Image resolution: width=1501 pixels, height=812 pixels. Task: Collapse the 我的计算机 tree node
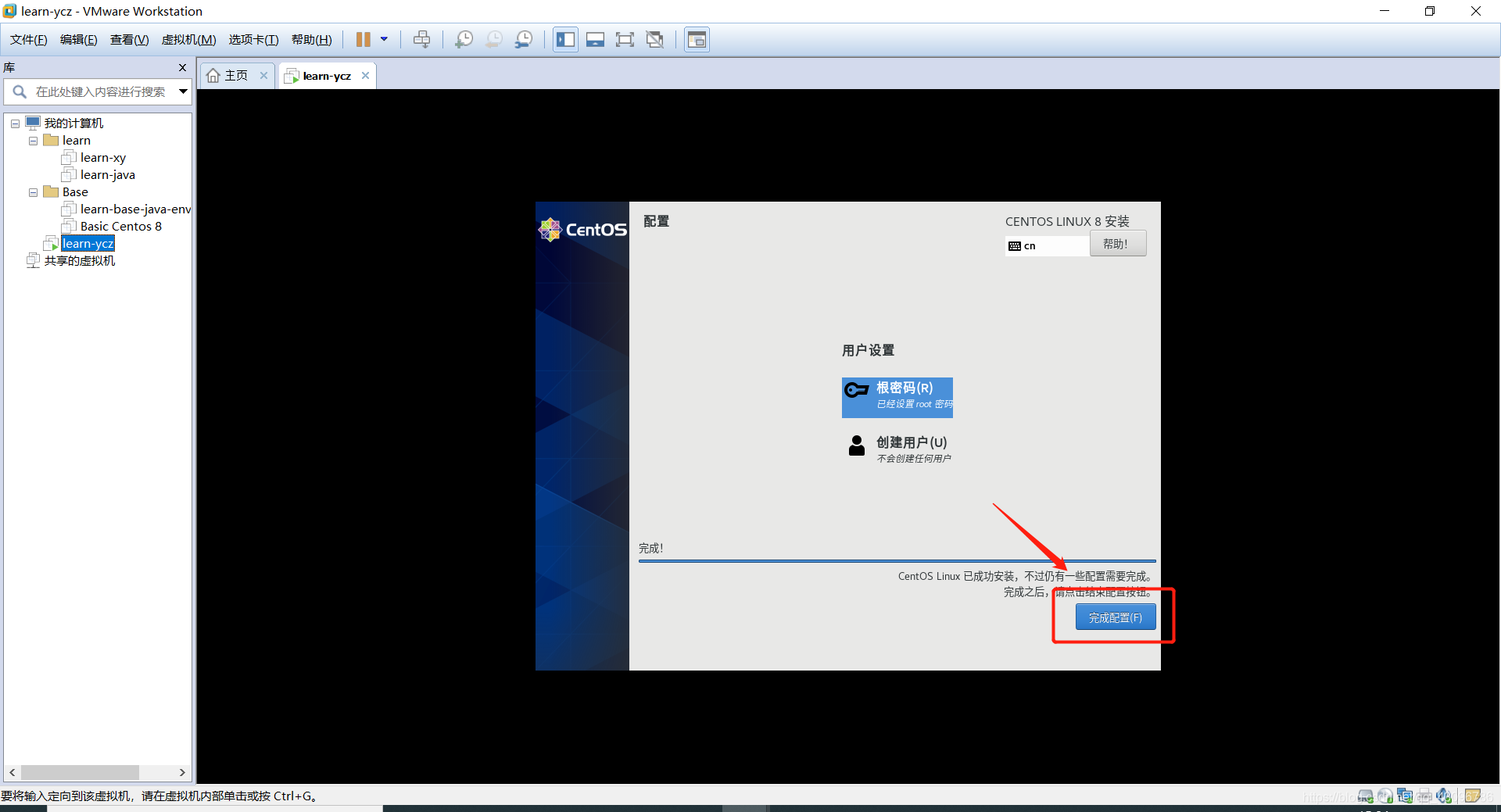[15, 123]
